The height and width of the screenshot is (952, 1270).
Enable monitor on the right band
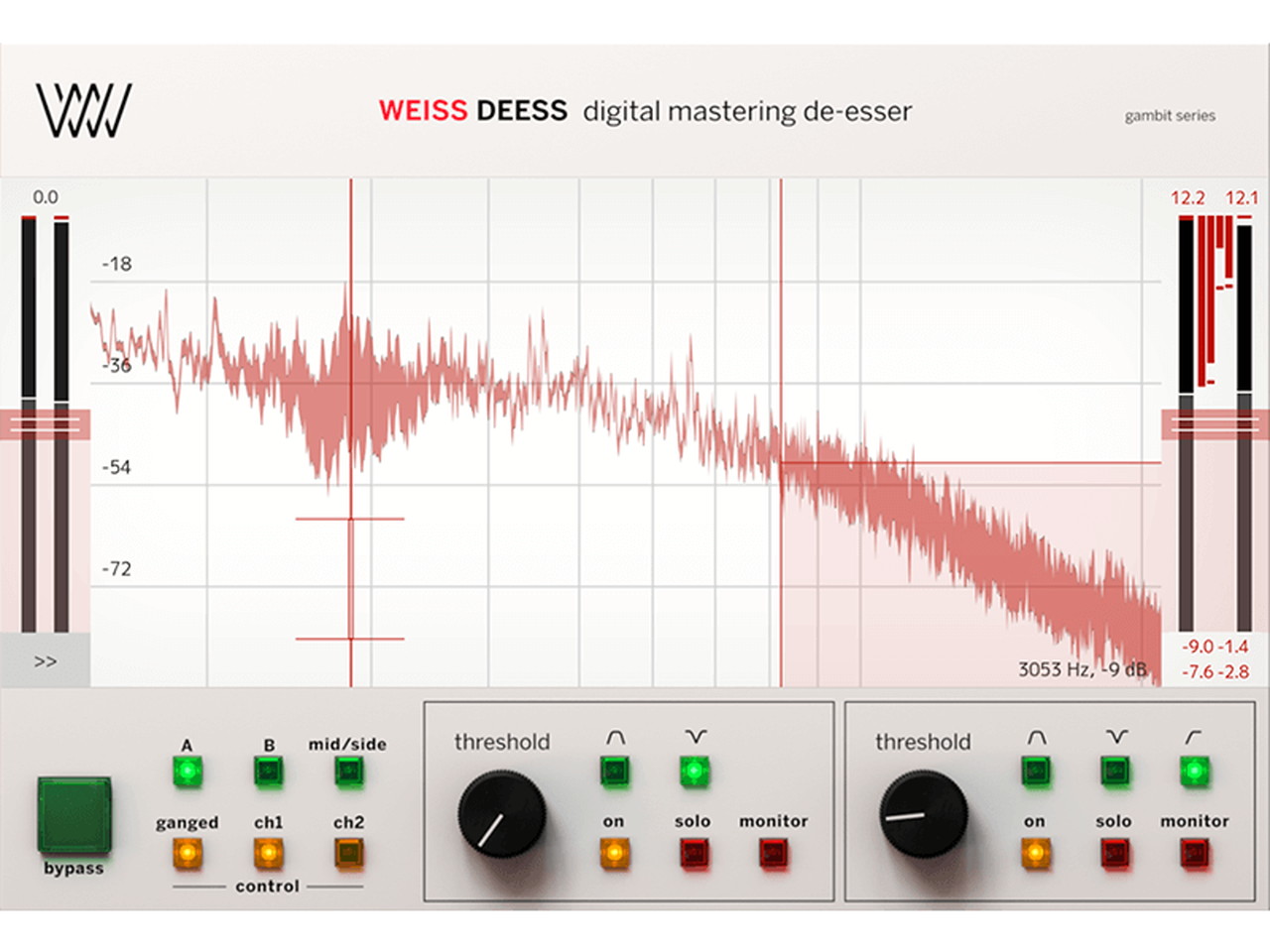pos(1195,852)
